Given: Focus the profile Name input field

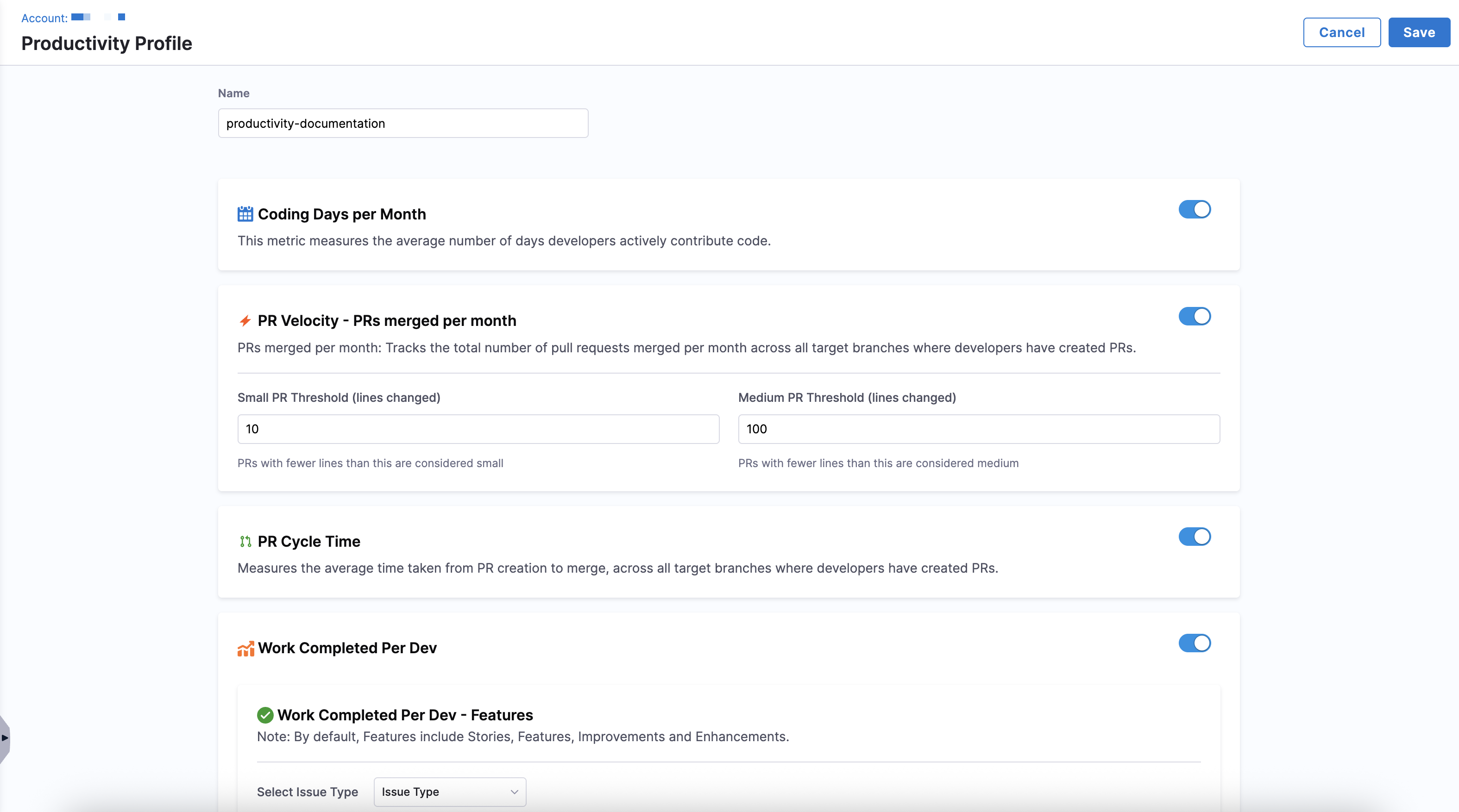Looking at the screenshot, I should coord(402,124).
